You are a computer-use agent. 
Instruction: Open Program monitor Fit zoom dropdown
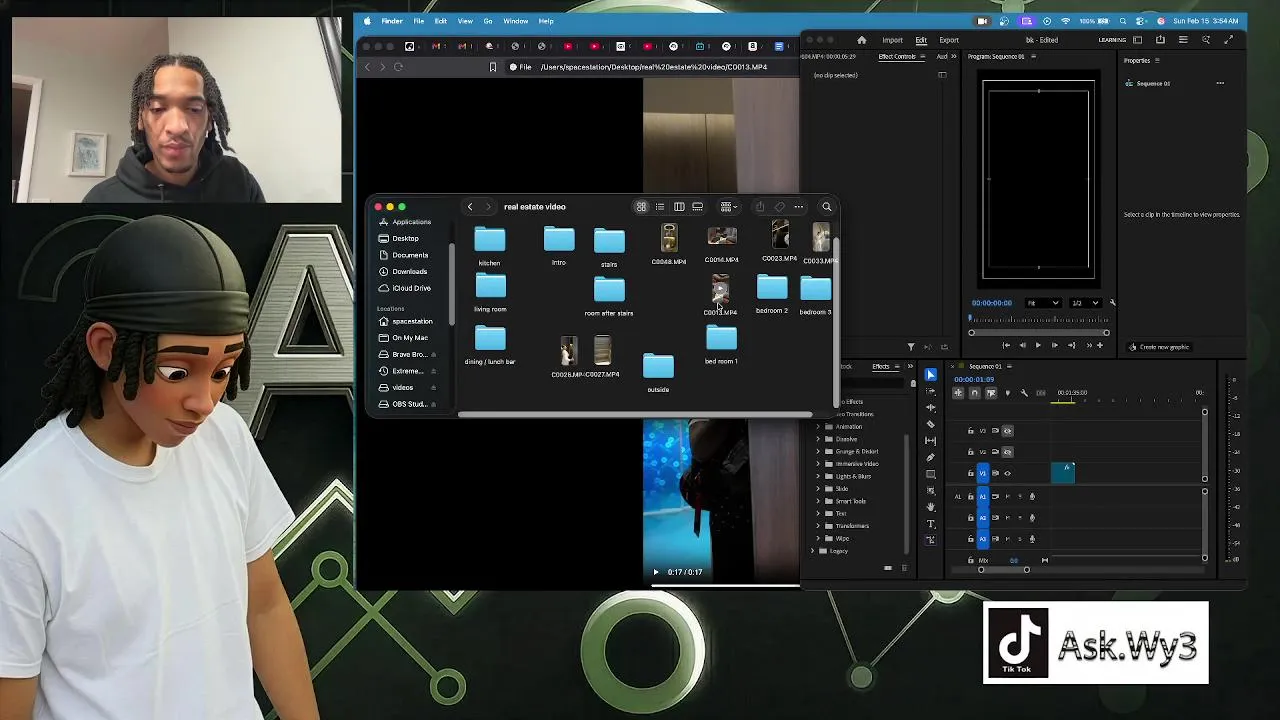click(1043, 303)
